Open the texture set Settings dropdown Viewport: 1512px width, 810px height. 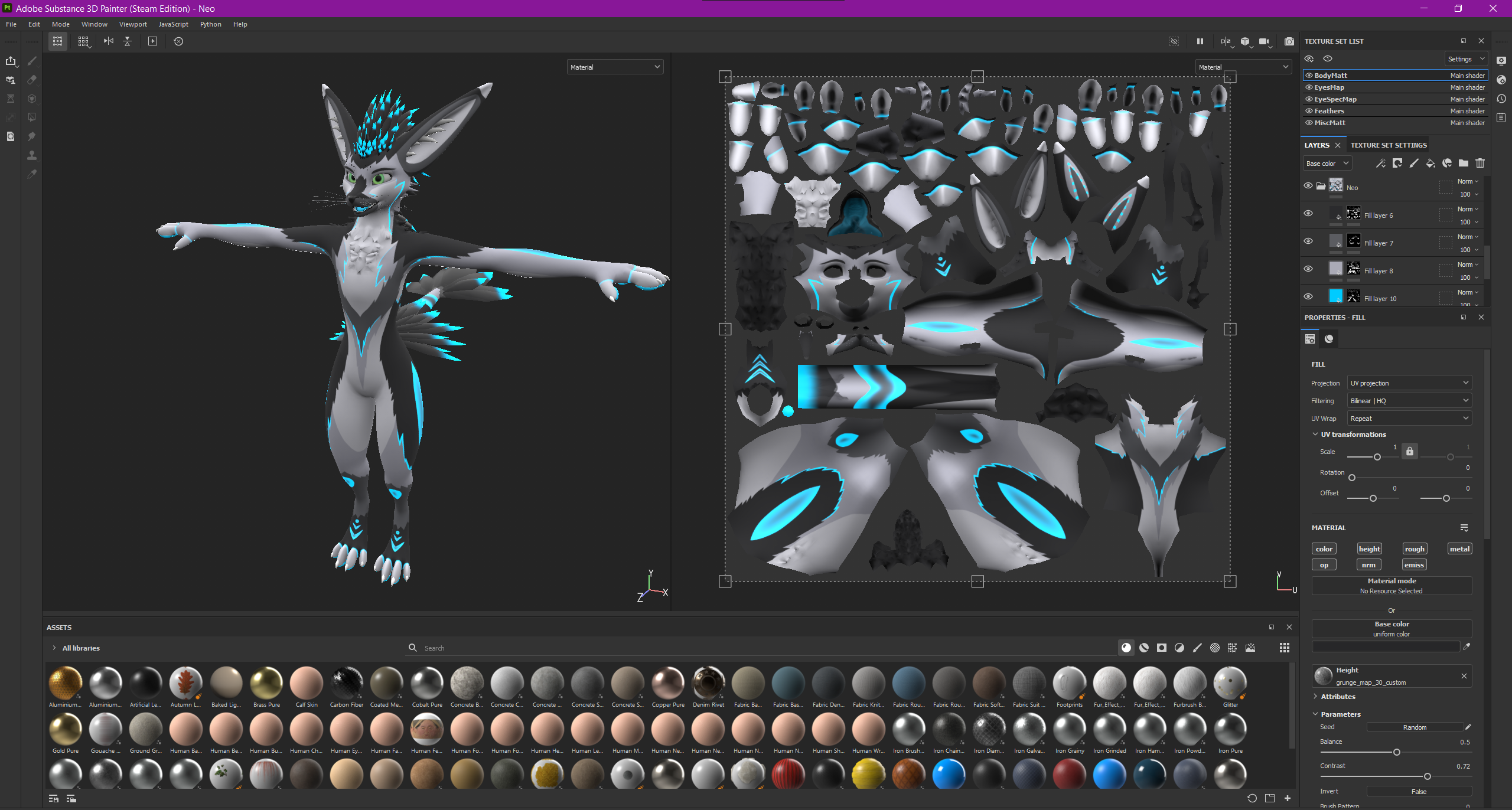coord(1465,59)
